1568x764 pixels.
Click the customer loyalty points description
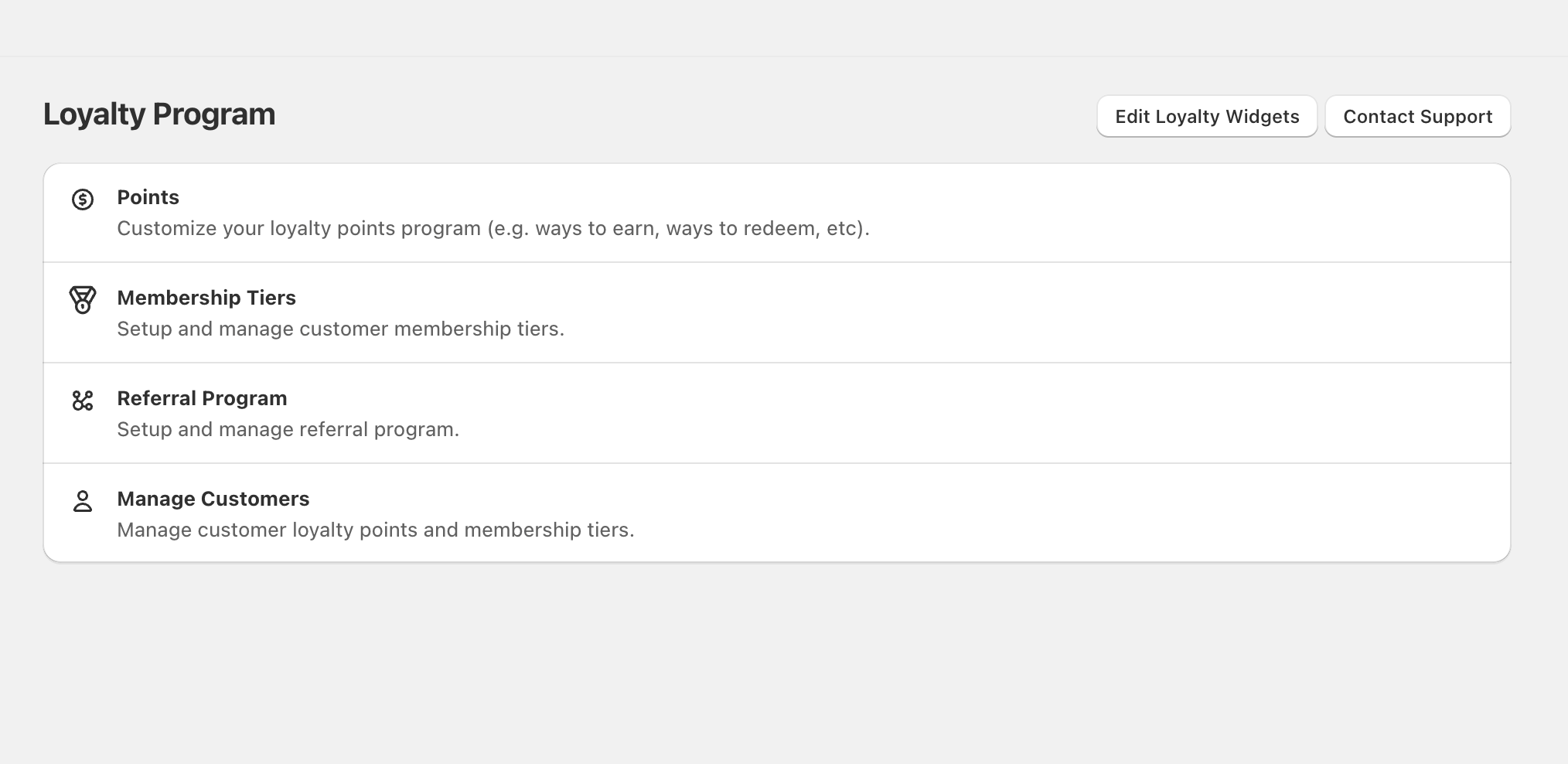click(375, 530)
